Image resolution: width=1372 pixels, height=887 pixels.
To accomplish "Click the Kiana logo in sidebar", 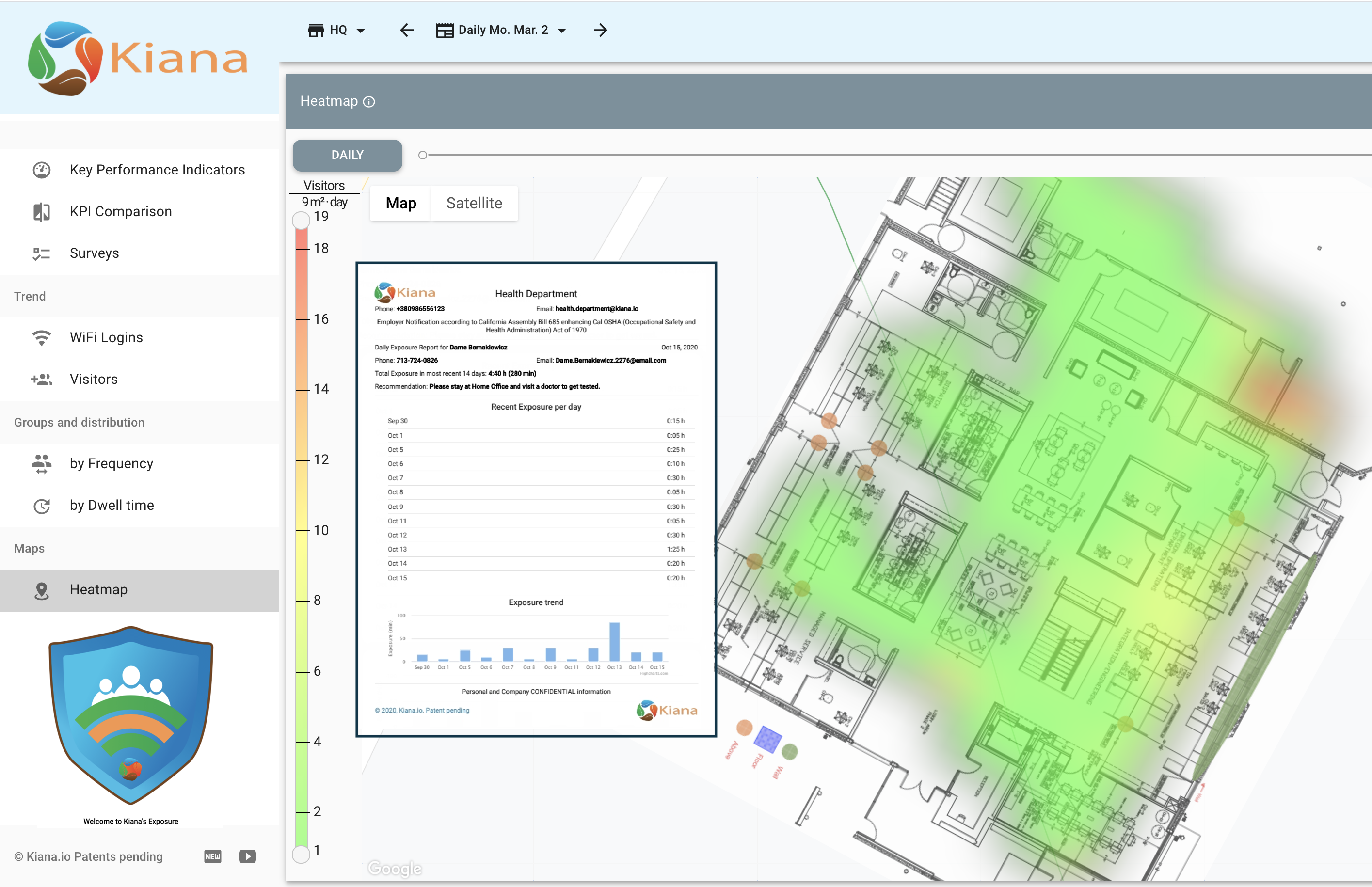I will pos(138,58).
